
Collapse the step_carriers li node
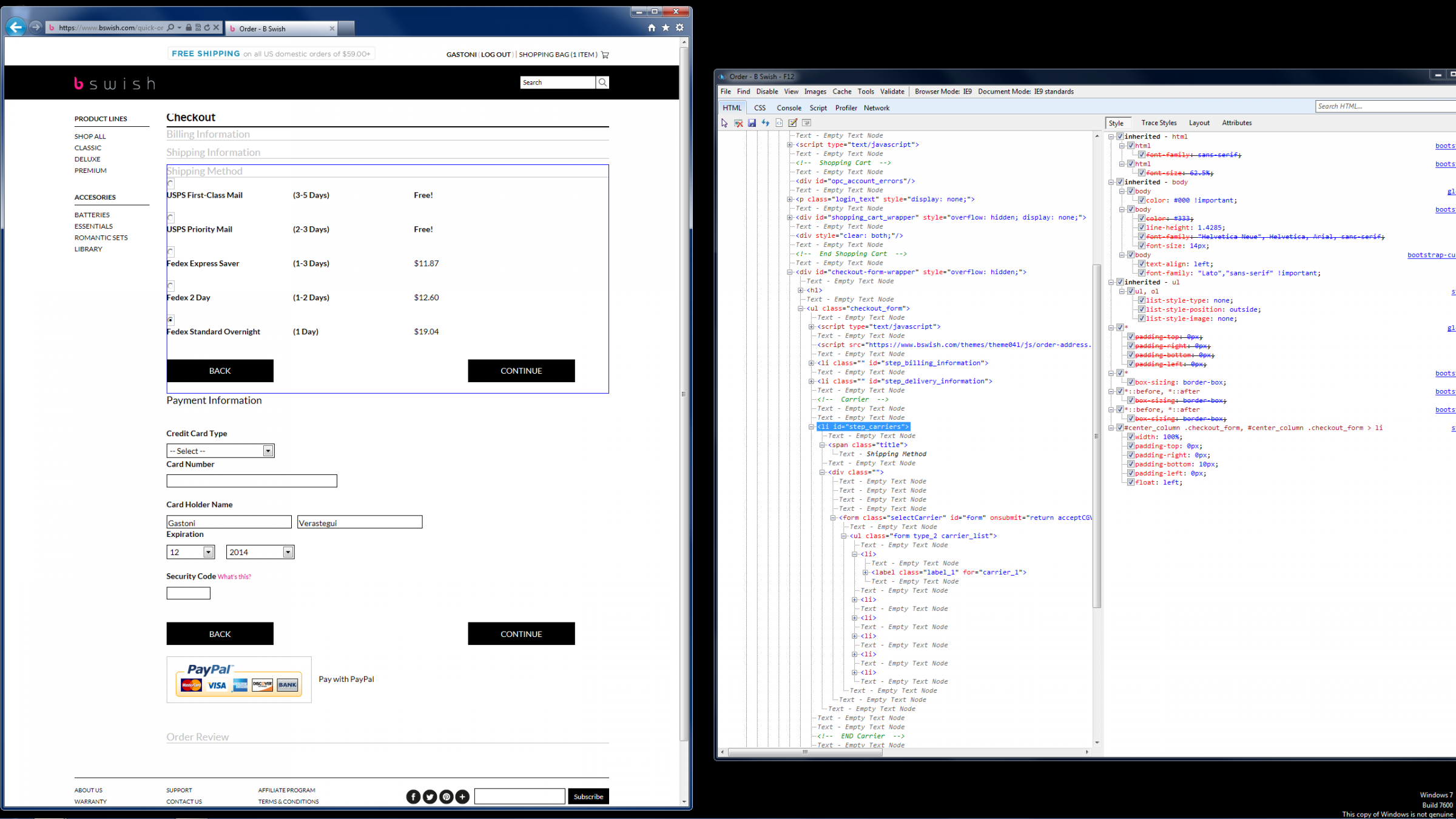(x=811, y=427)
